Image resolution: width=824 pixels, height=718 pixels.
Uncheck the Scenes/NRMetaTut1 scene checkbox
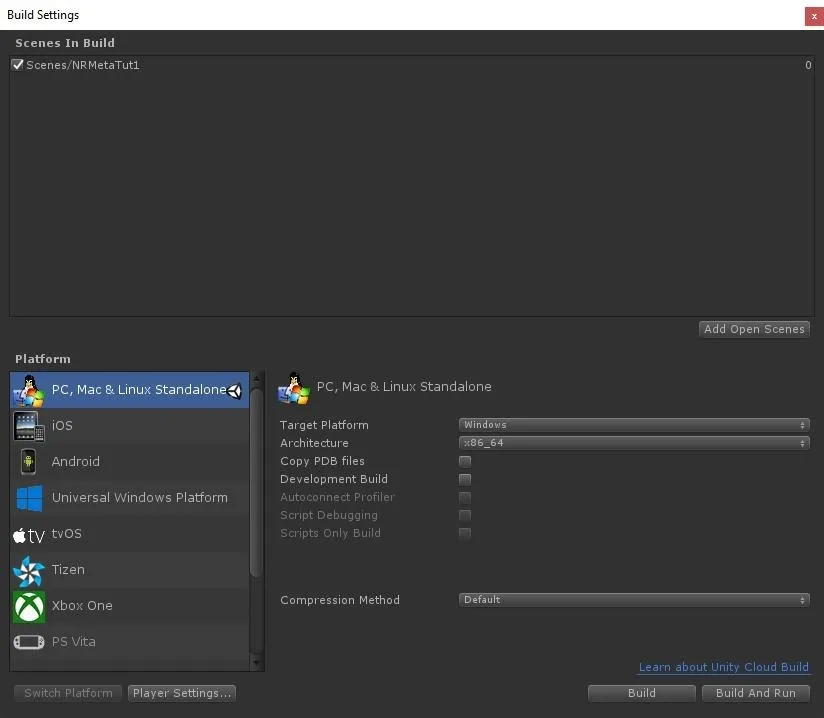[x=17, y=65]
